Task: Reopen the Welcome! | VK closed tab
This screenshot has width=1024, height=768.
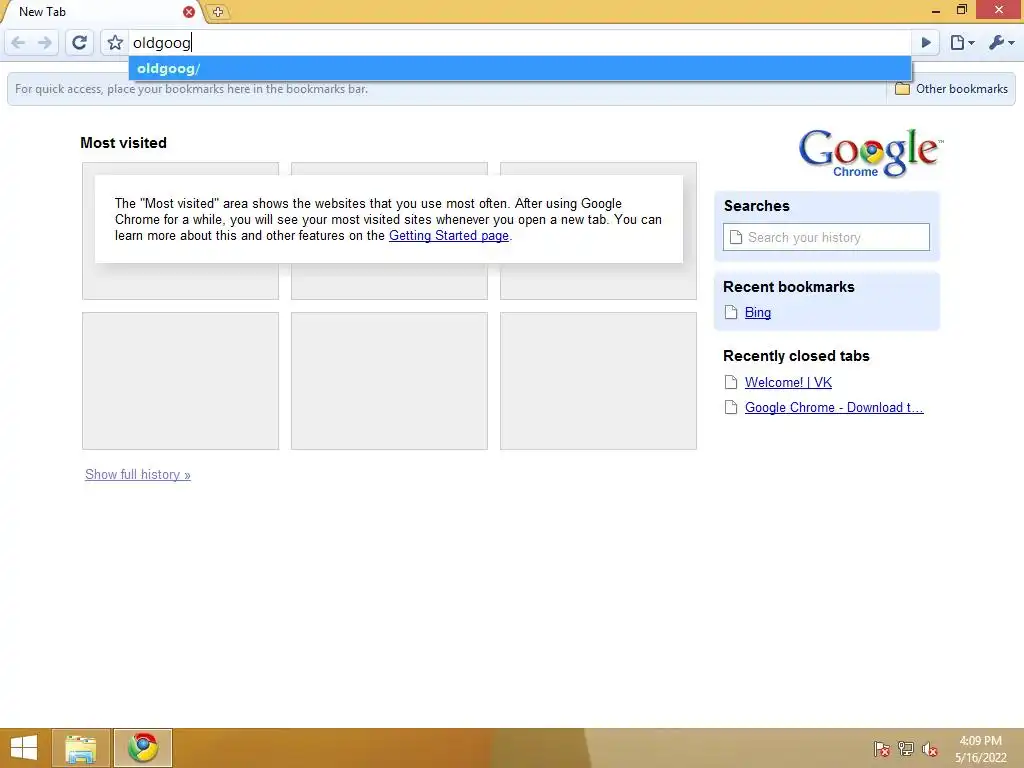Action: point(788,383)
